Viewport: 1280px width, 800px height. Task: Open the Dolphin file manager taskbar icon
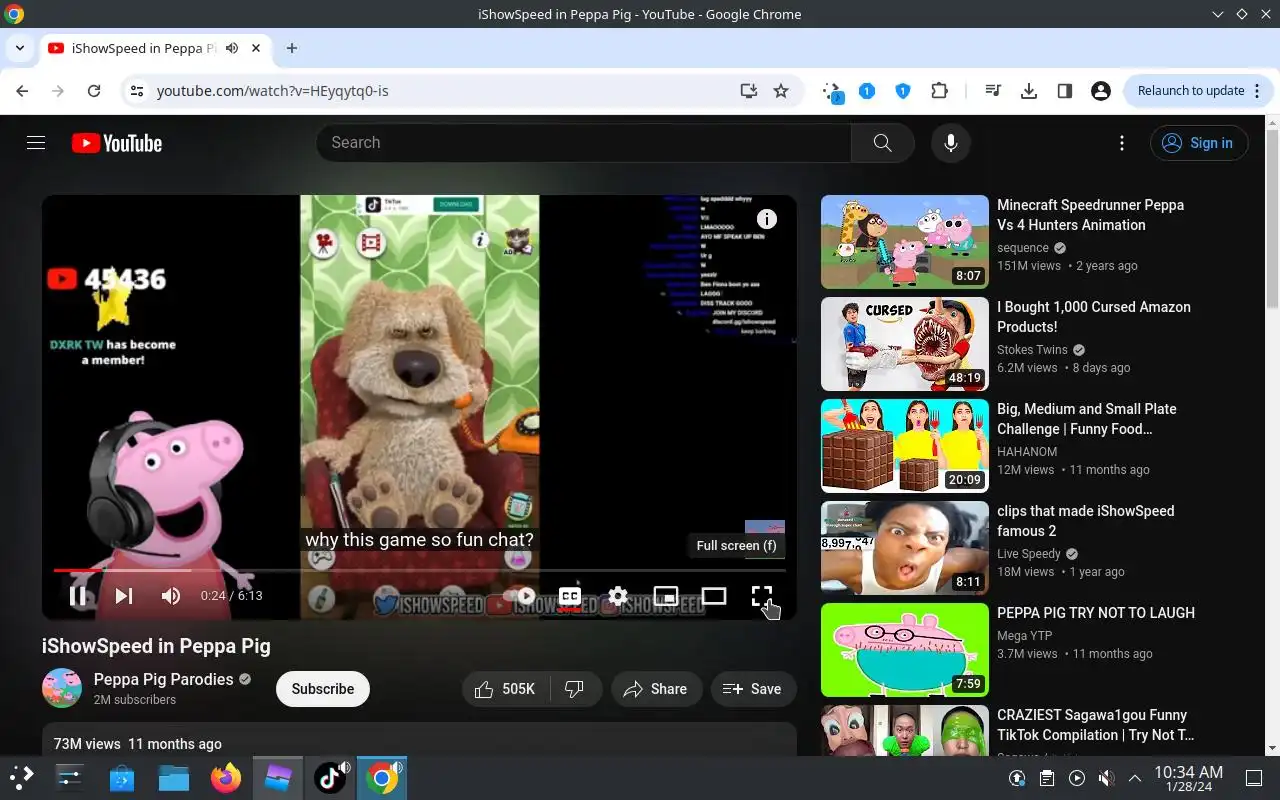[x=174, y=778]
